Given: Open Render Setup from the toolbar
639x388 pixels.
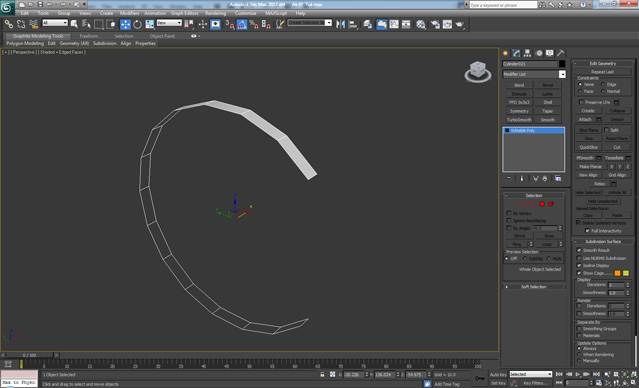Looking at the screenshot, I should click(x=435, y=24).
